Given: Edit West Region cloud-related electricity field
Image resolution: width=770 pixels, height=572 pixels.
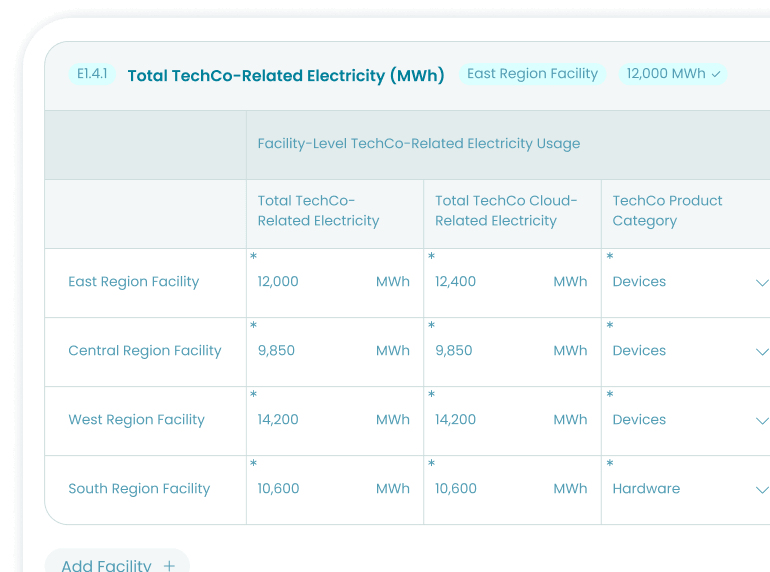Looking at the screenshot, I should click(x=512, y=421).
